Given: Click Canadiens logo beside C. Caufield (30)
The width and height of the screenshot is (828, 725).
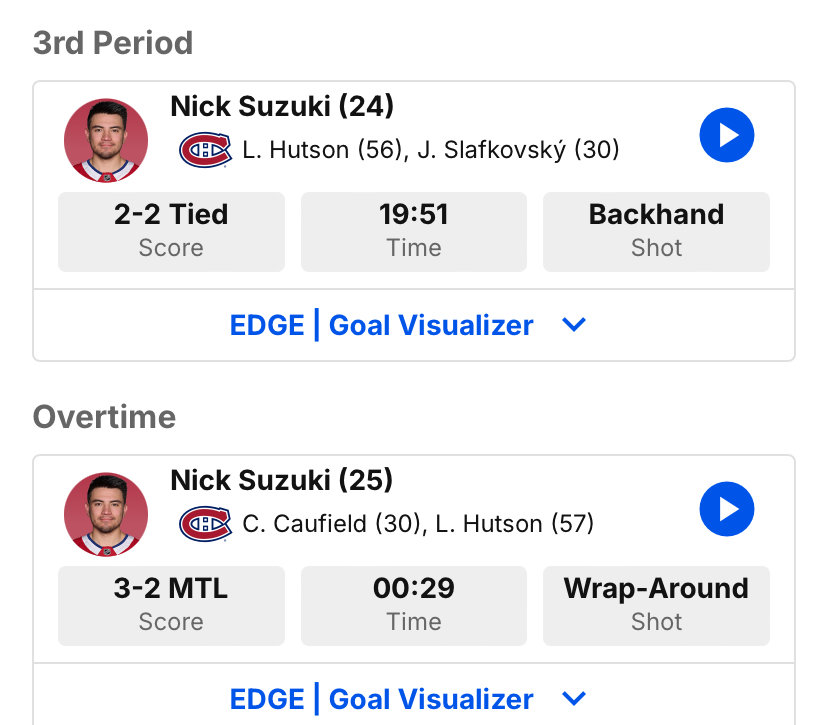Looking at the screenshot, I should (x=205, y=524).
